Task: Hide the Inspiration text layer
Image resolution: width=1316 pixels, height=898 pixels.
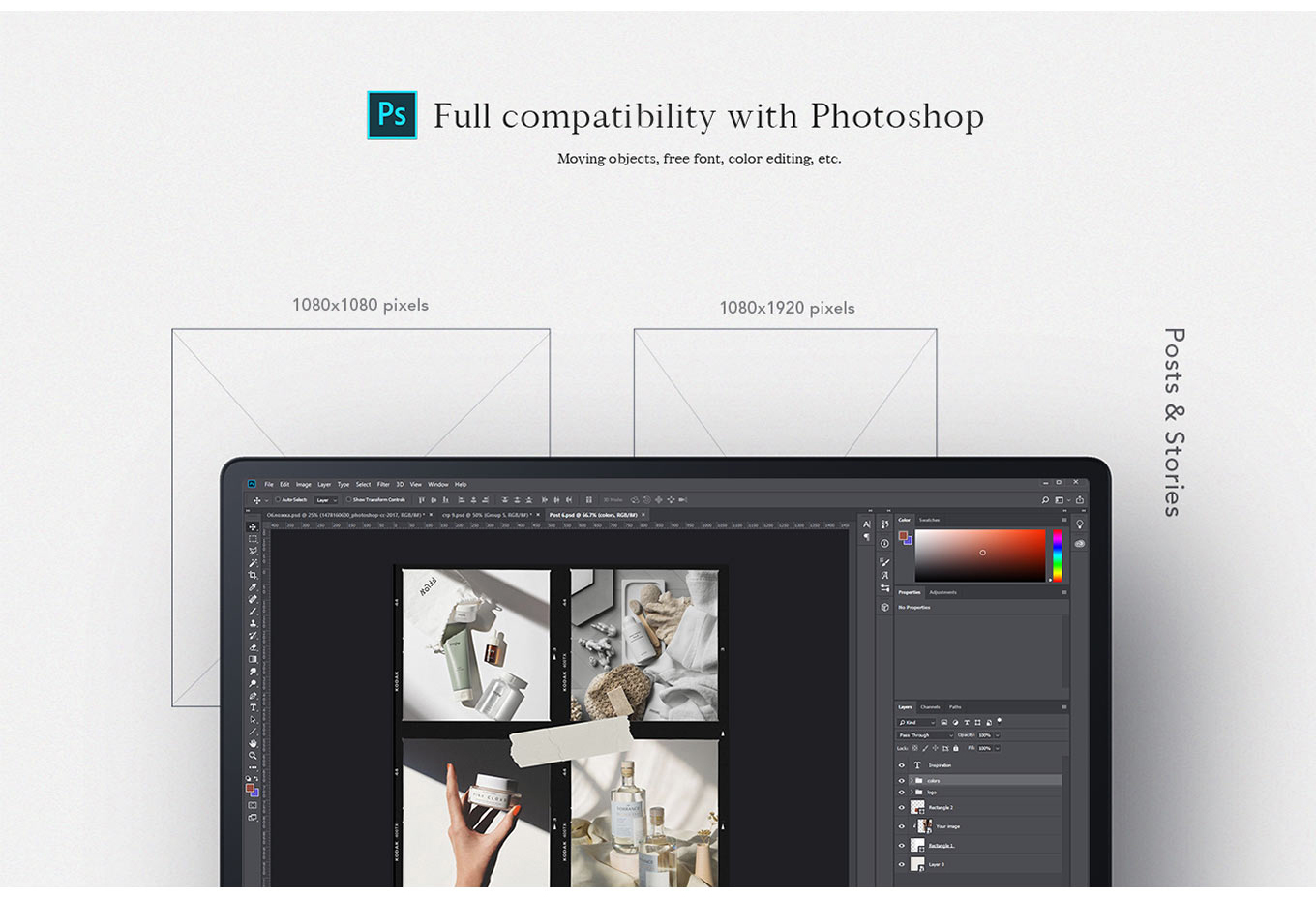Action: (x=902, y=765)
